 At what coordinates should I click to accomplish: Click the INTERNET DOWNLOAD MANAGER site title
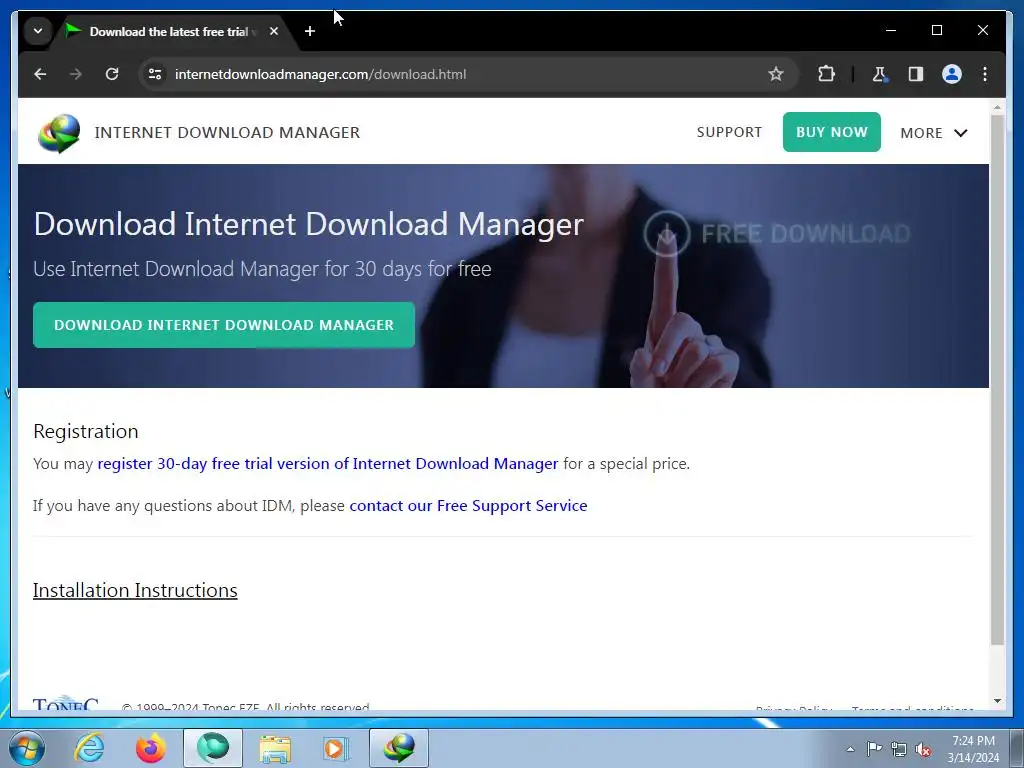coord(227,133)
